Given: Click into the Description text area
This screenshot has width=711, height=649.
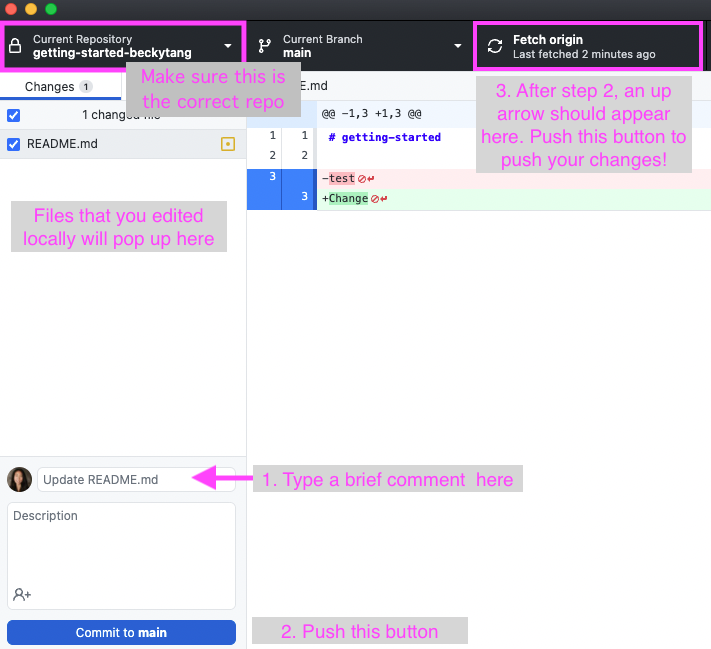Looking at the screenshot, I should (121, 545).
